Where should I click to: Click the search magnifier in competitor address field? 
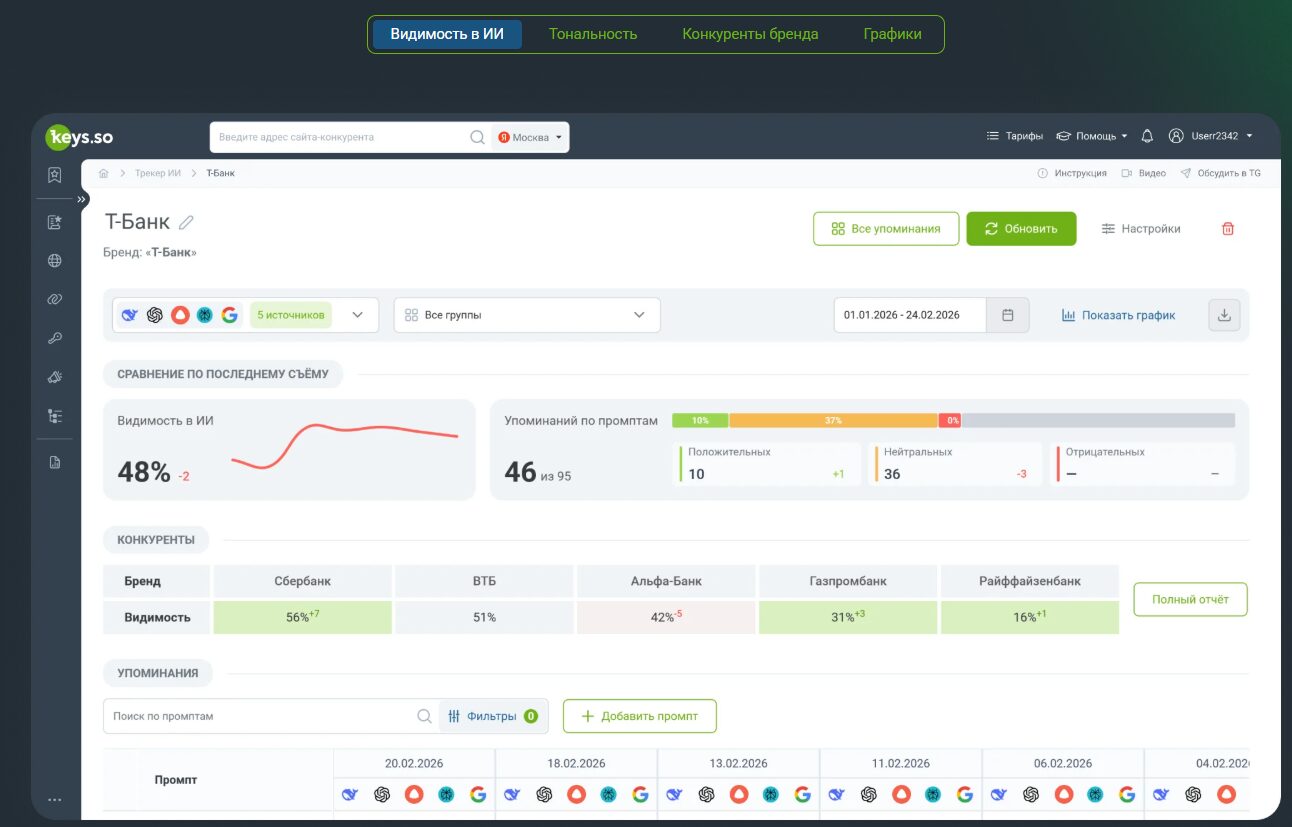click(x=478, y=137)
